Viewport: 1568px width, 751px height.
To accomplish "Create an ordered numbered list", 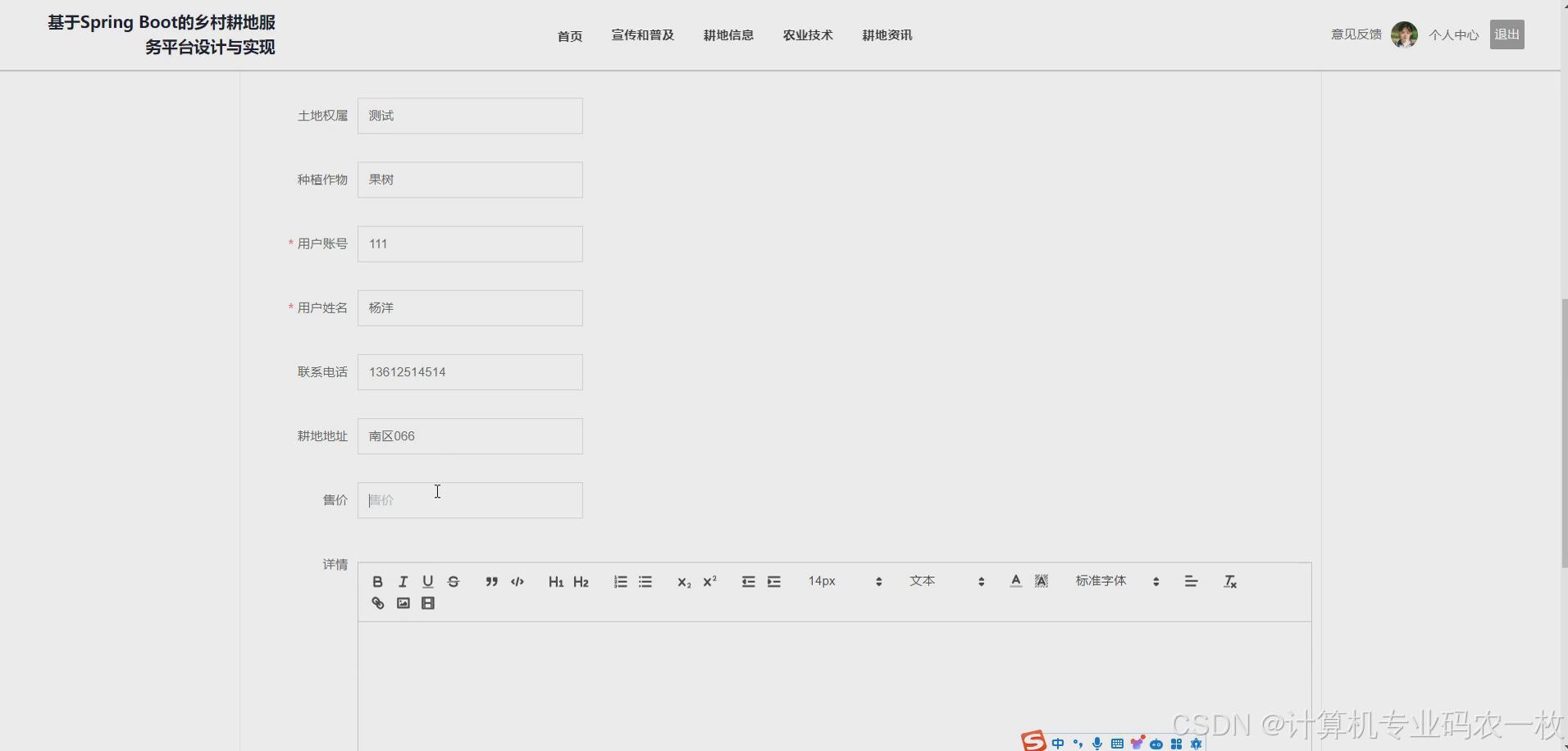I will coord(621,581).
